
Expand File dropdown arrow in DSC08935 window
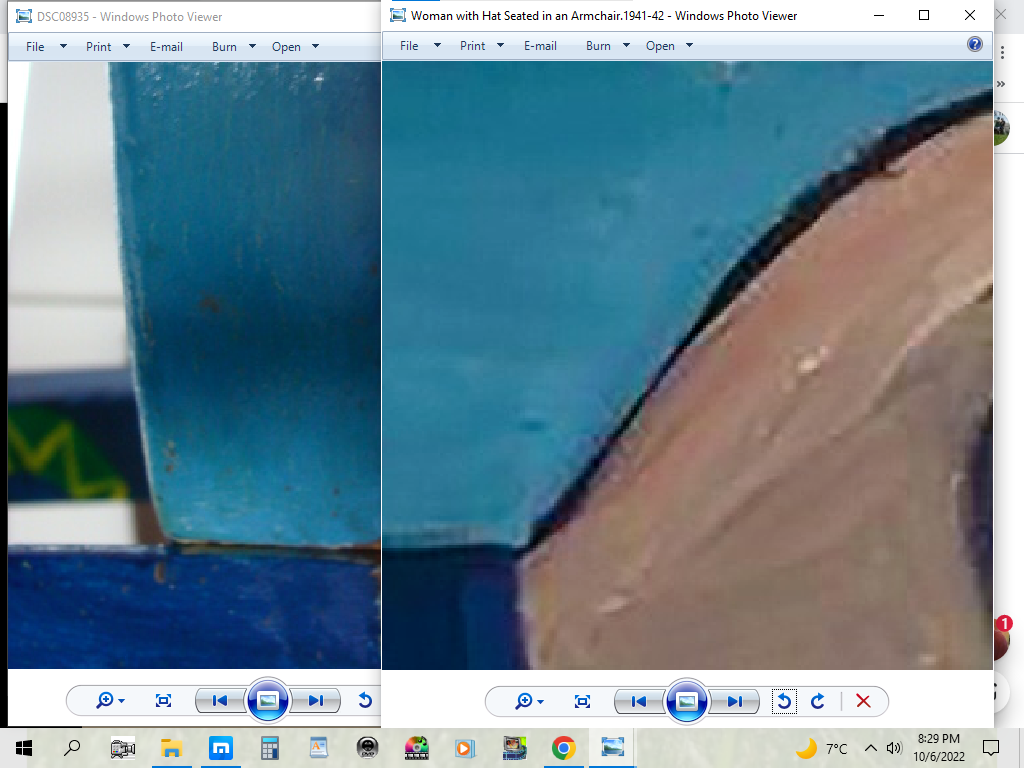coord(63,46)
